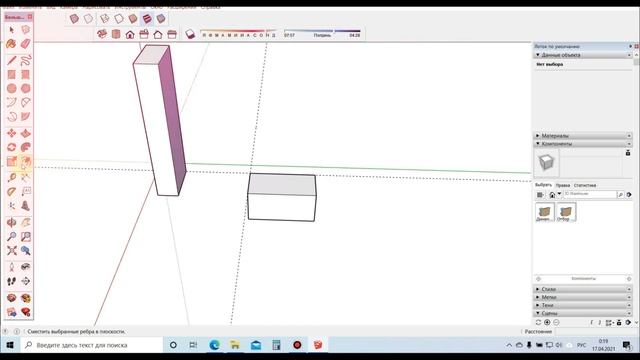Activate the Push/Pull tool
Viewport: 640px width, 360px height.
[x=26, y=133]
